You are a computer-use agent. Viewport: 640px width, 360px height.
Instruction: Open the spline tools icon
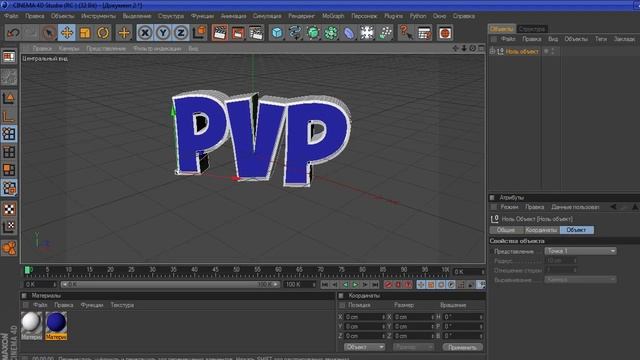coord(295,33)
